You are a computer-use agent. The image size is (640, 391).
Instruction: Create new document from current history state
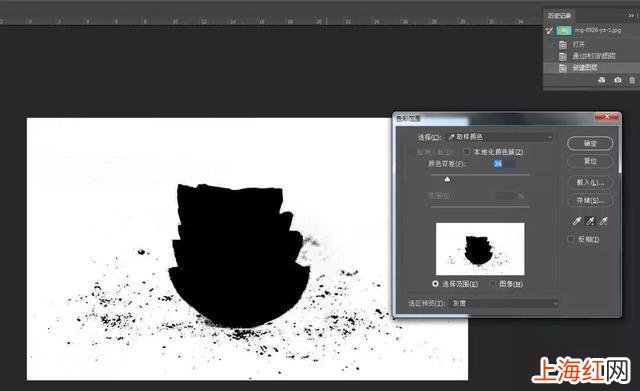point(602,80)
